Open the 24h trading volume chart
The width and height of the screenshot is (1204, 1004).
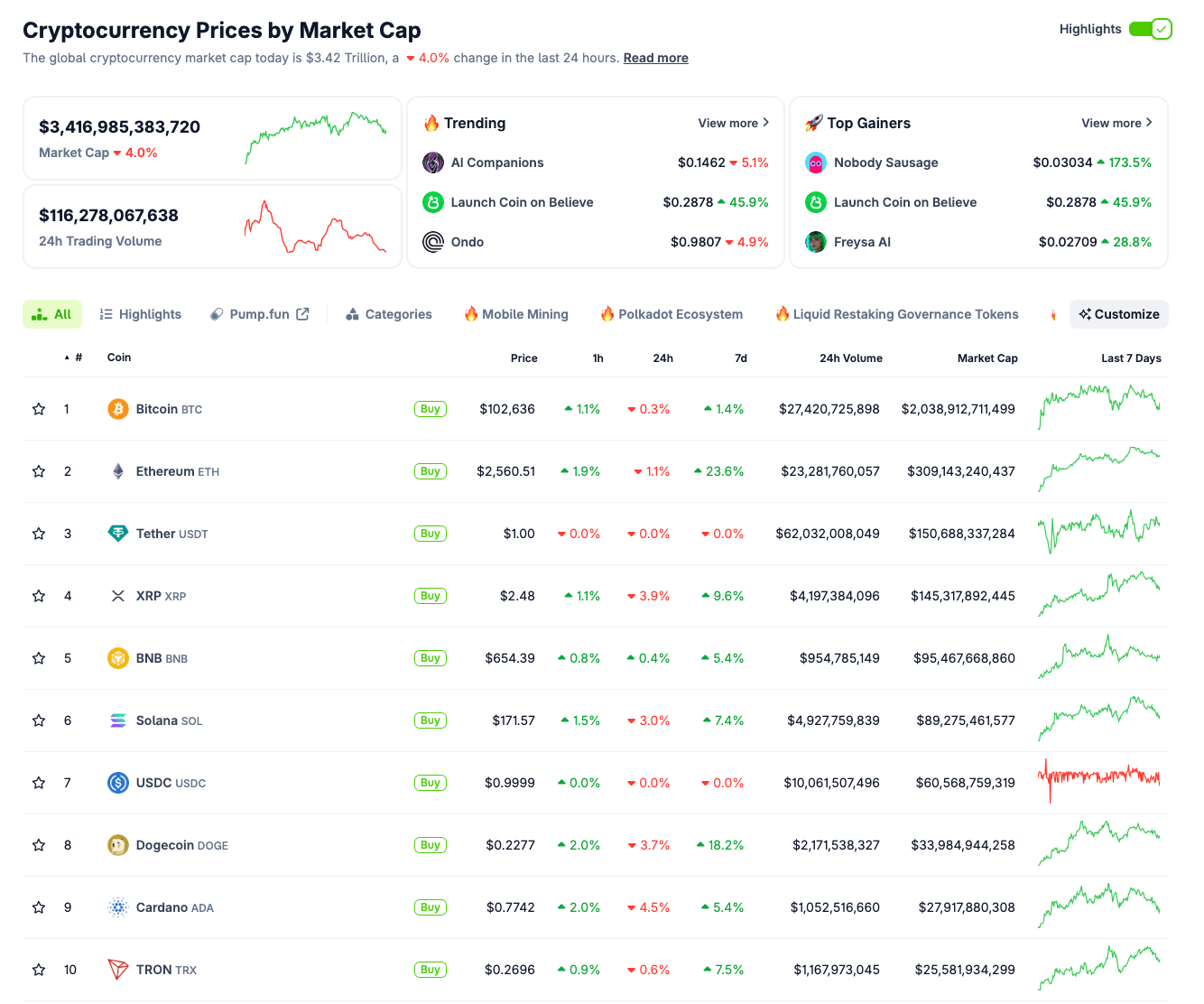point(316,227)
